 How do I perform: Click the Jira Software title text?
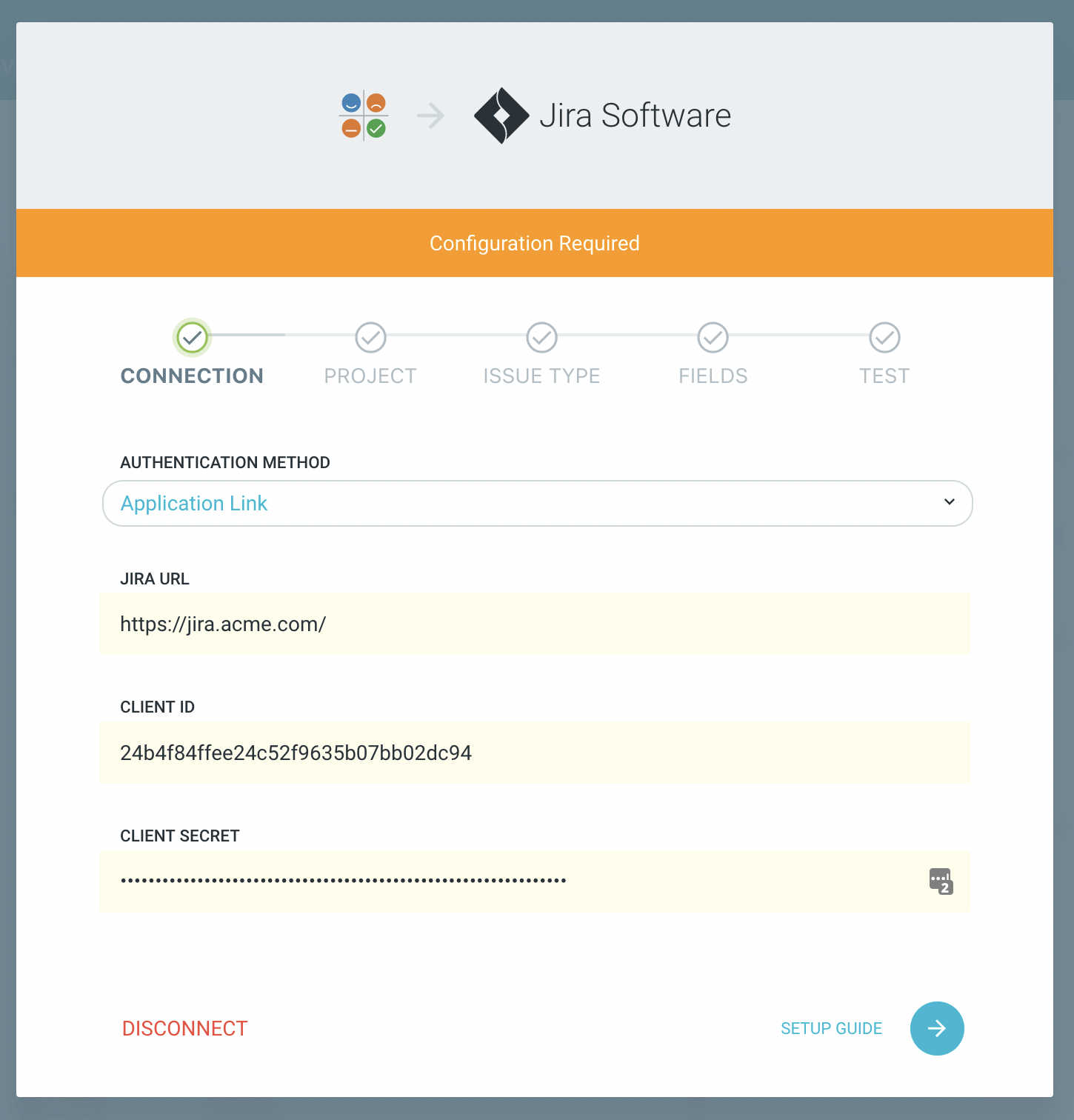pyautogui.click(x=636, y=116)
